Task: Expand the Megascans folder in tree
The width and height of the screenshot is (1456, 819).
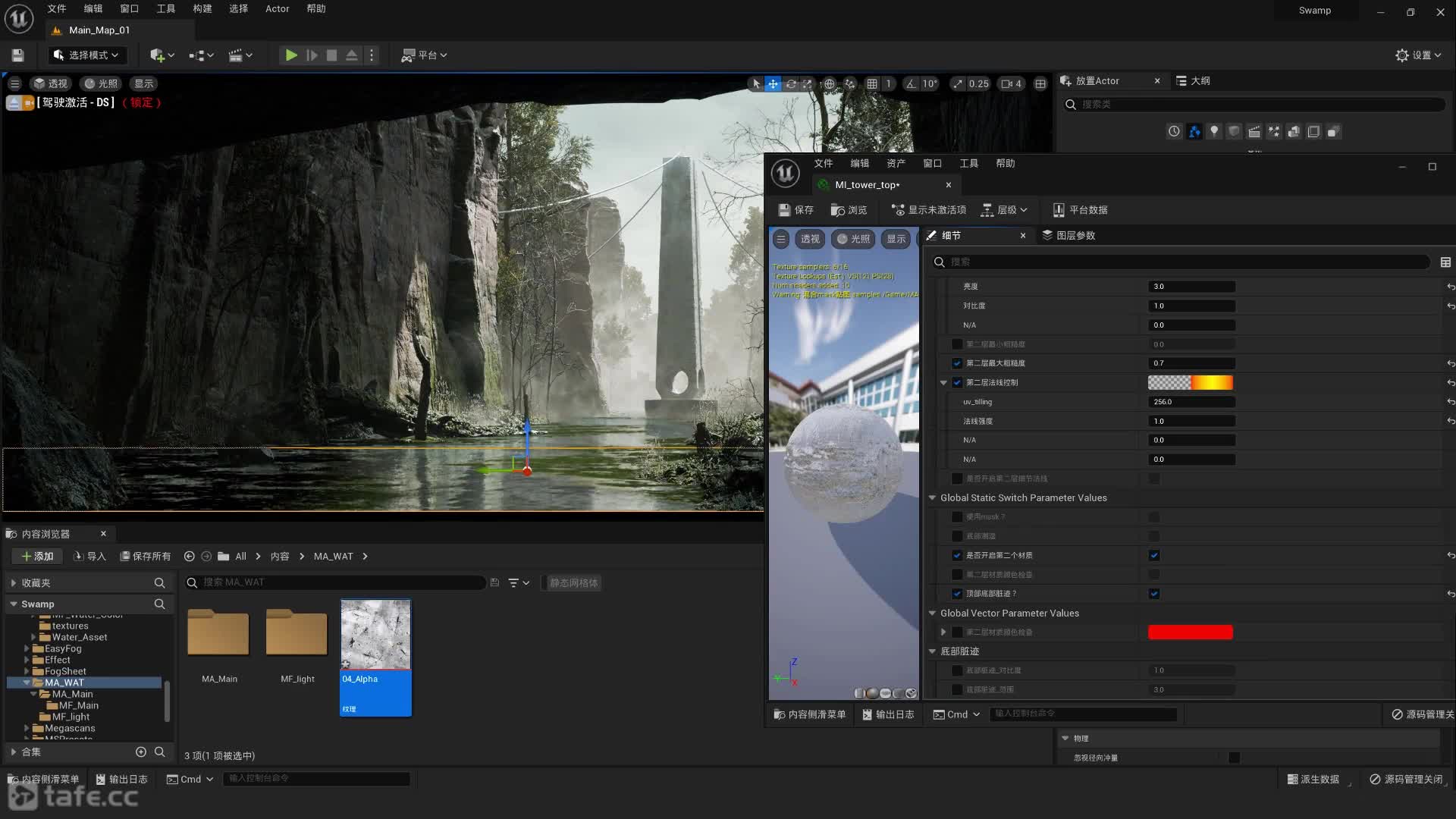Action: pos(27,729)
